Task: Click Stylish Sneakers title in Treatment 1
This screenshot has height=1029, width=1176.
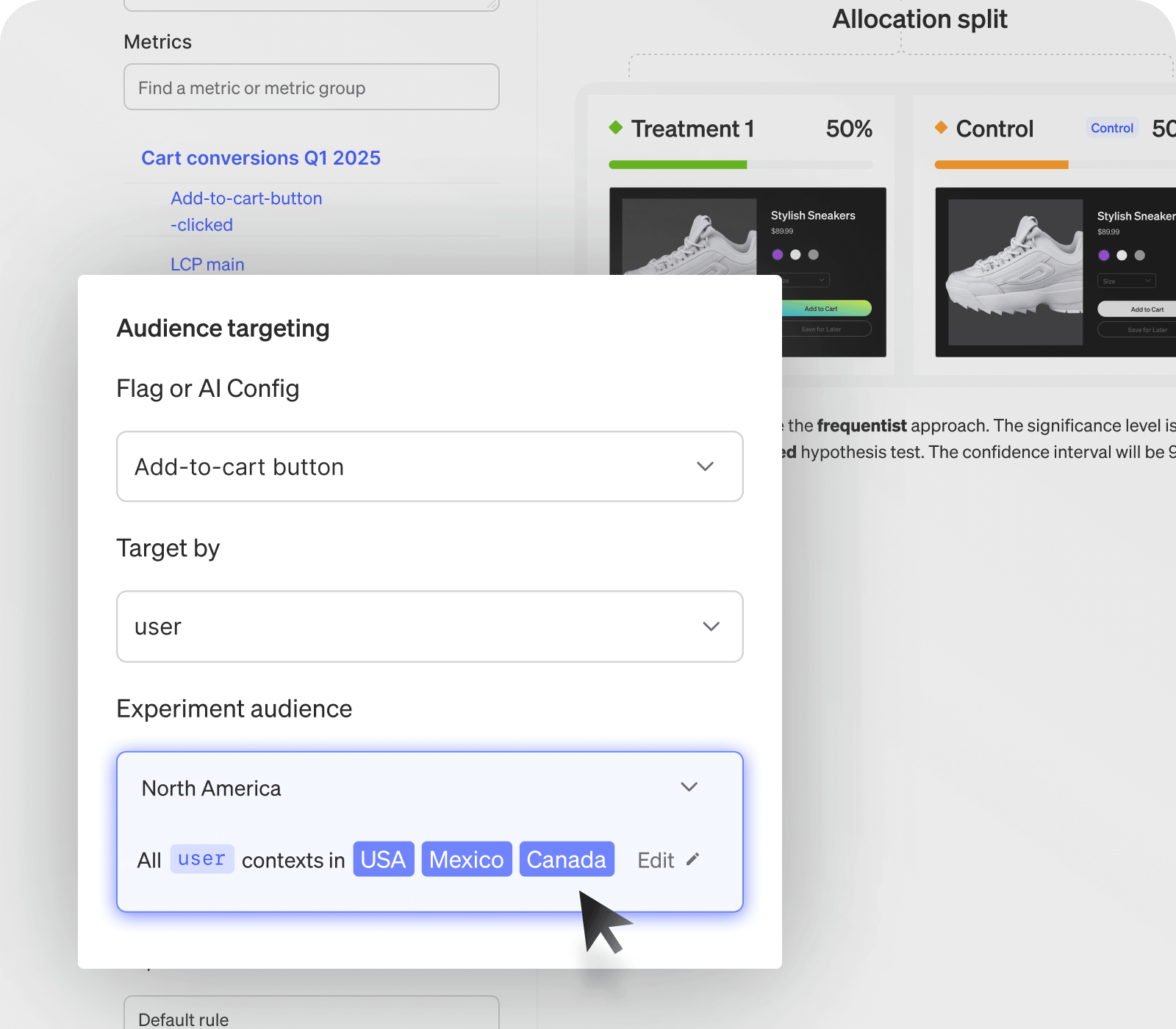Action: coord(813,215)
